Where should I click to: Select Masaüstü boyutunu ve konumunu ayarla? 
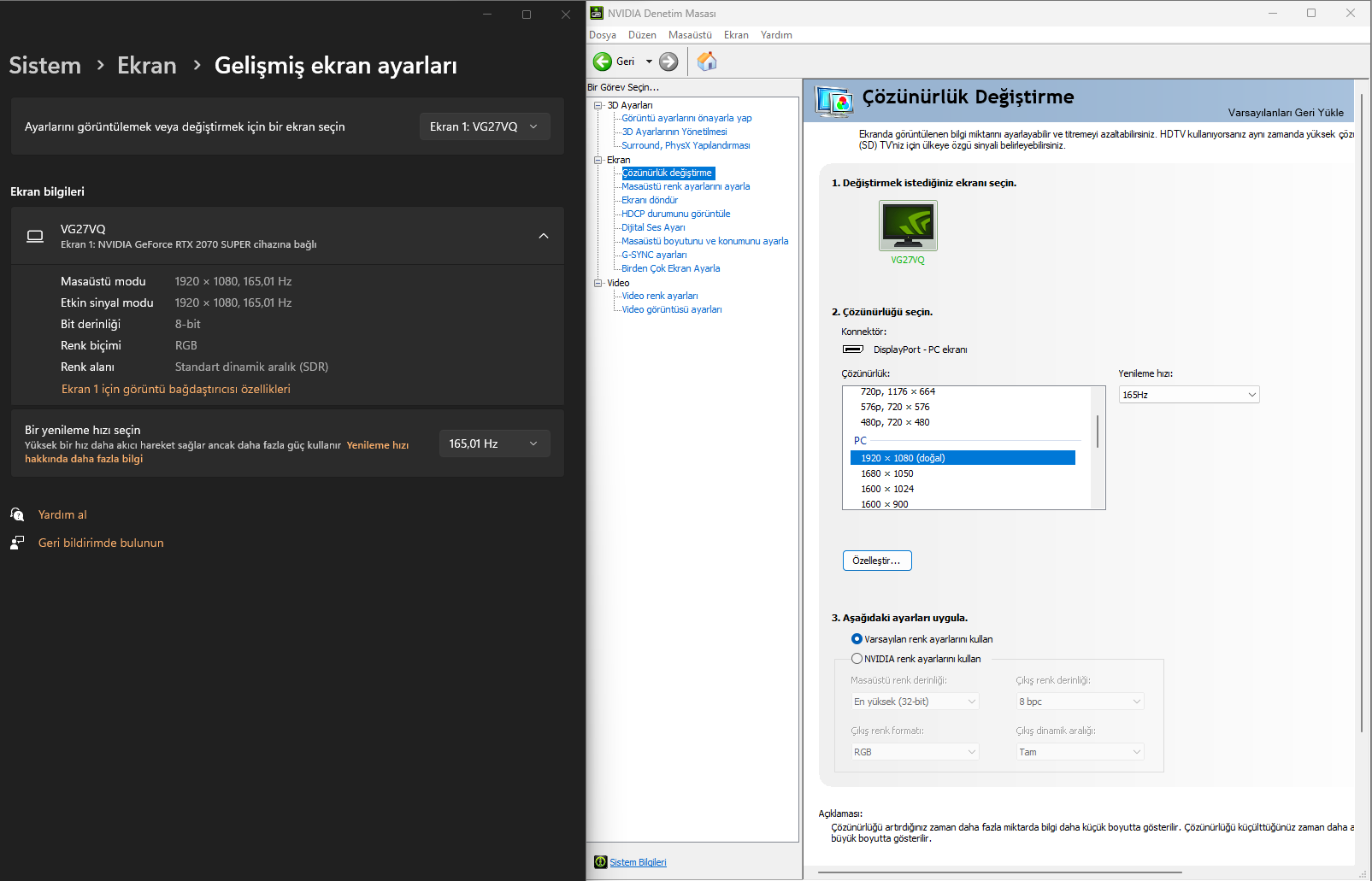(x=705, y=241)
